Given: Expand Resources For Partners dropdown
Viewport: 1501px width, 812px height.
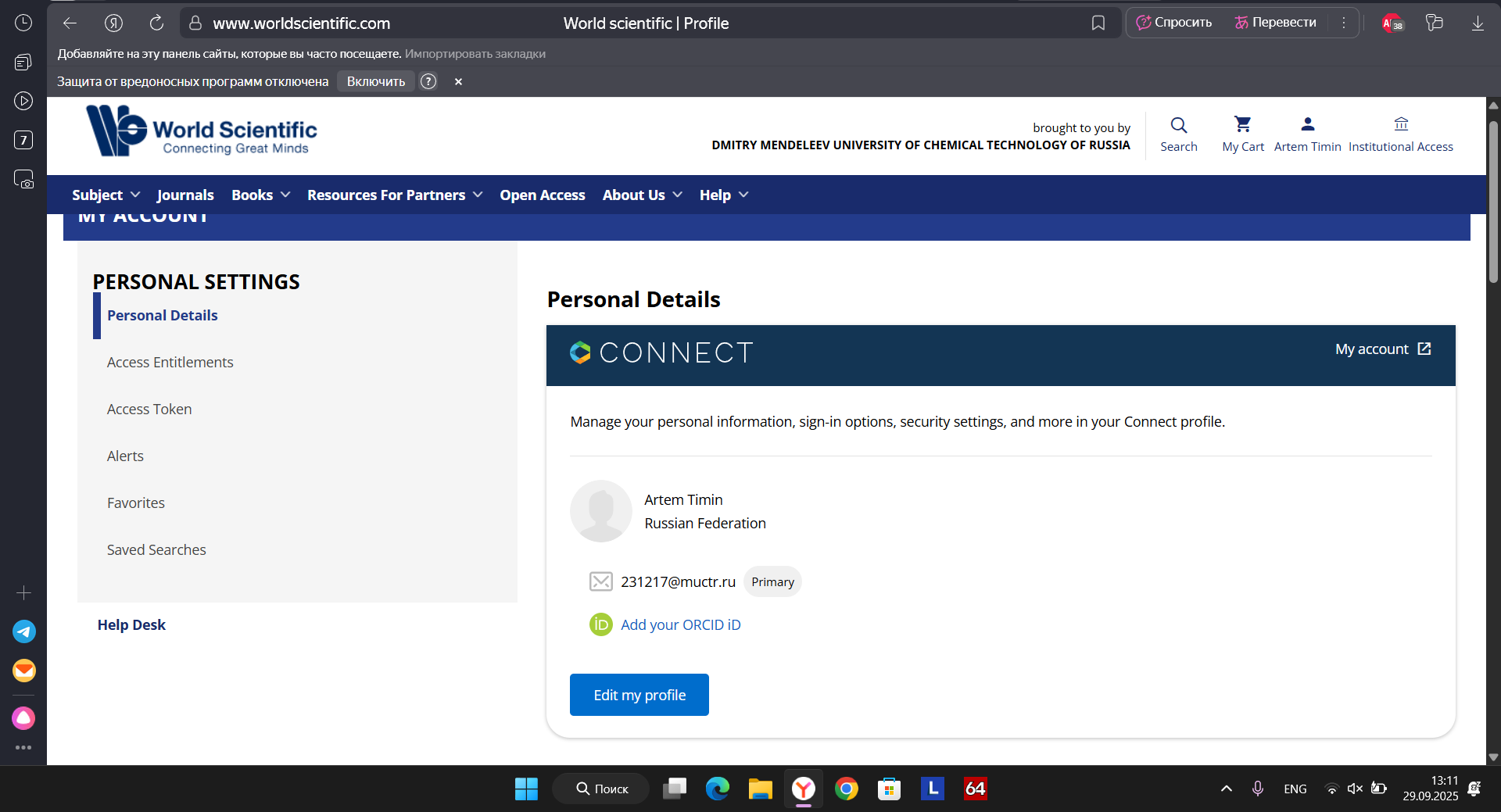Looking at the screenshot, I should click(394, 195).
